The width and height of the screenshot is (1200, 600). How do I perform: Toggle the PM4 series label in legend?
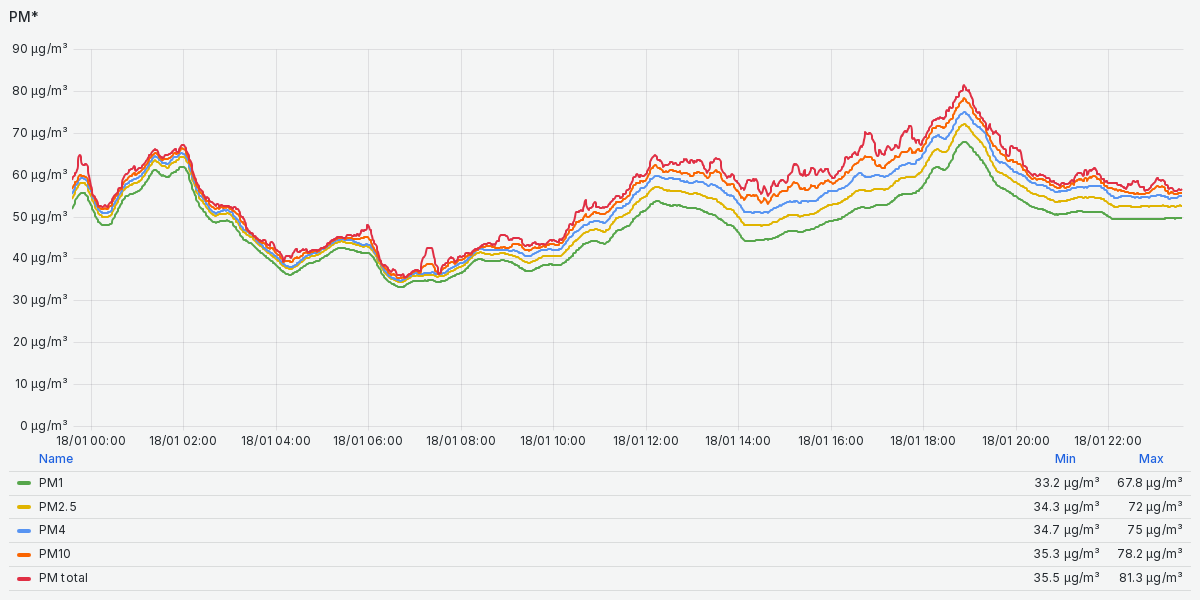coord(52,530)
